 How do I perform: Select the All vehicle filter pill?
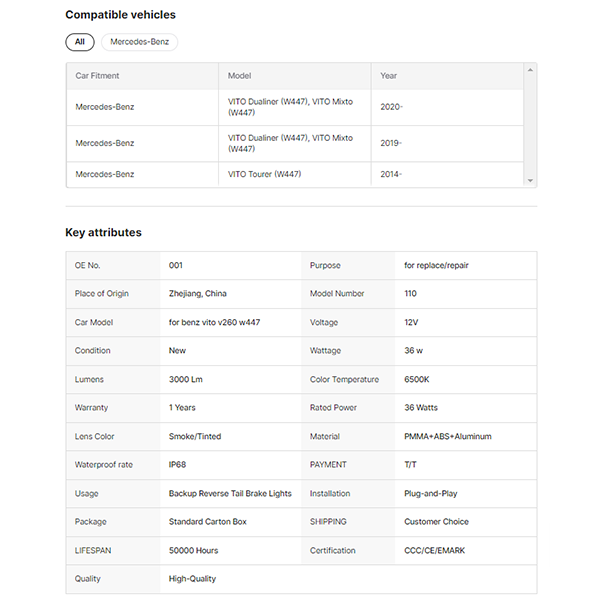80,42
